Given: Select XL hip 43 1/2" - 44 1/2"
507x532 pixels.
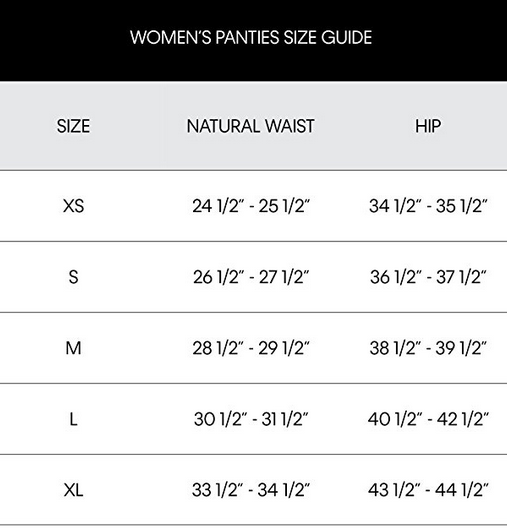Looking at the screenshot, I should (x=428, y=490).
